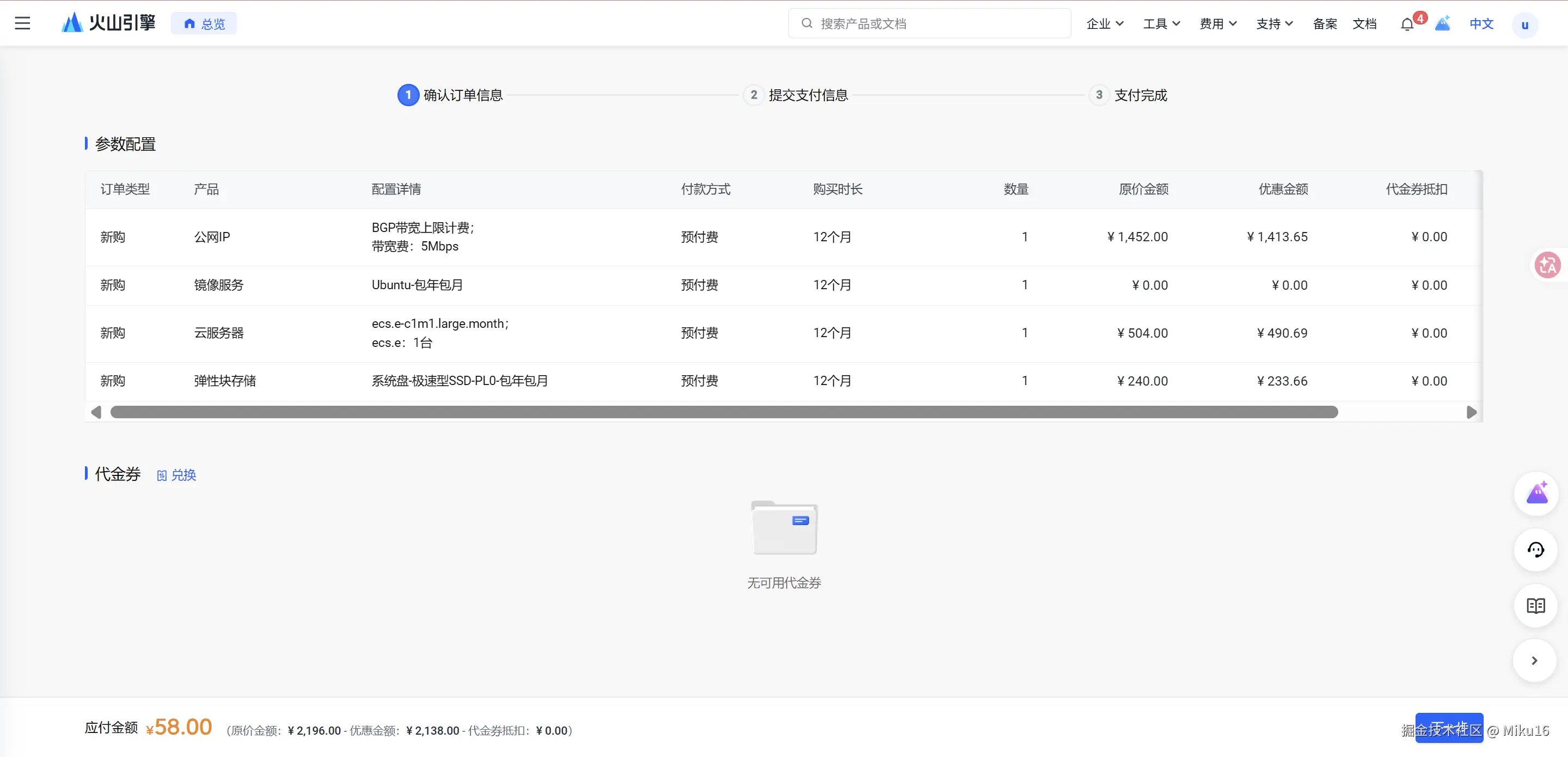Open the user avatar menu
Screen dimensions: 1568x757
[1524, 25]
